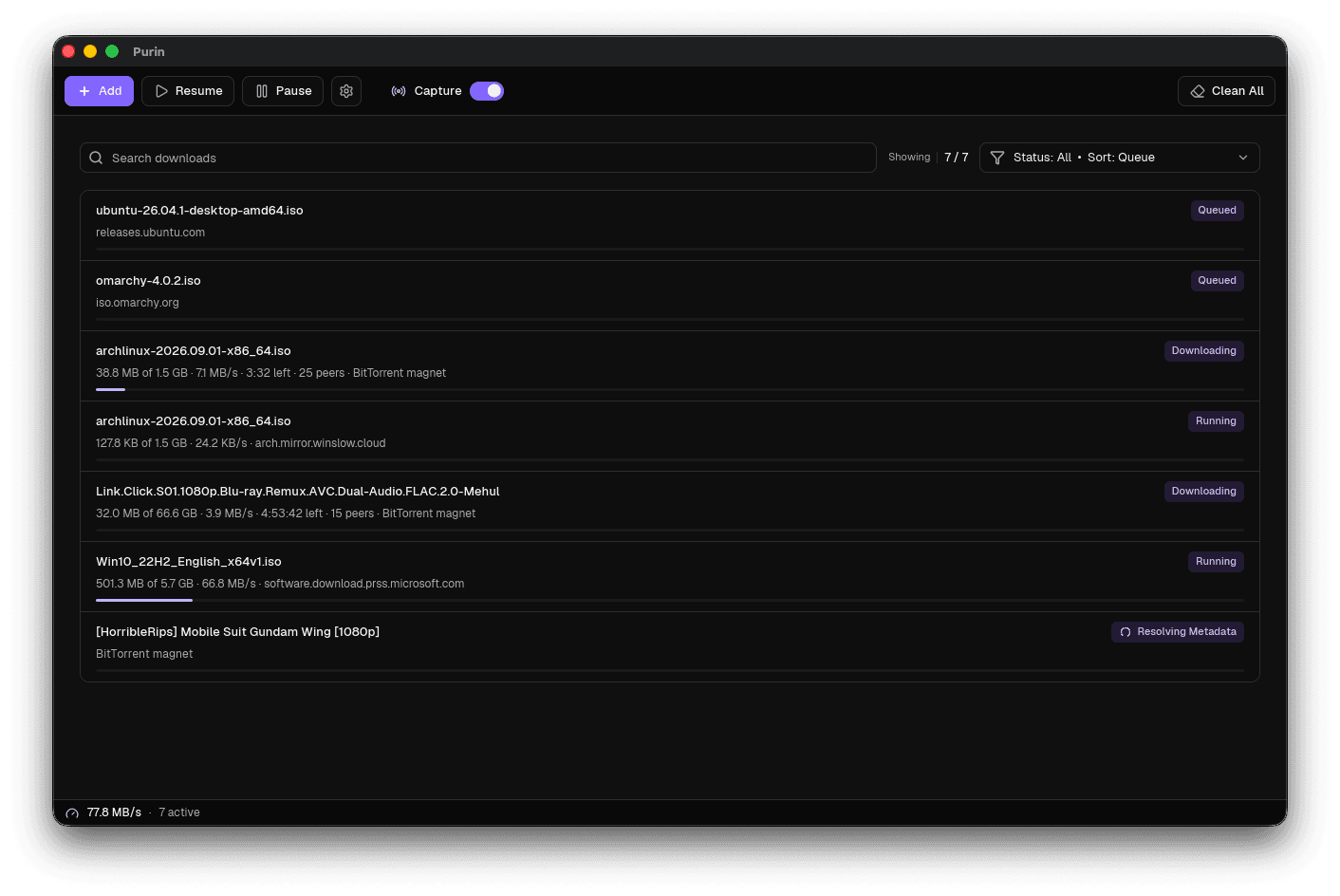Viewport: 1340px width, 896px height.
Task: Click the Downloading badge on the archlinux torrent
Action: click(x=1204, y=351)
